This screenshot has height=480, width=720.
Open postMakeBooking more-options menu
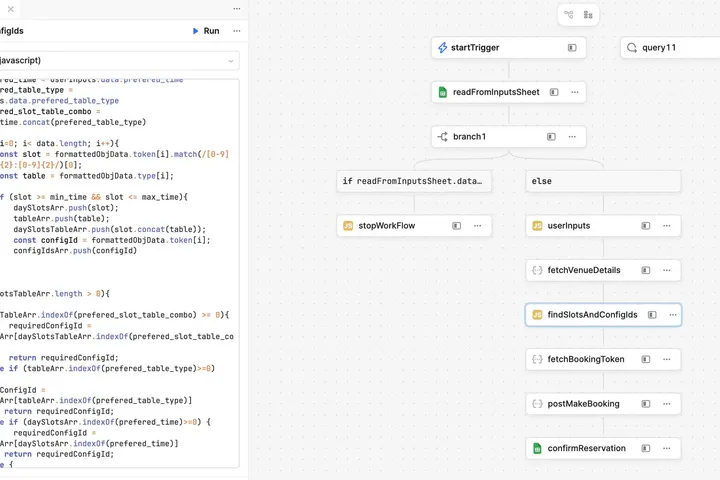(x=666, y=404)
